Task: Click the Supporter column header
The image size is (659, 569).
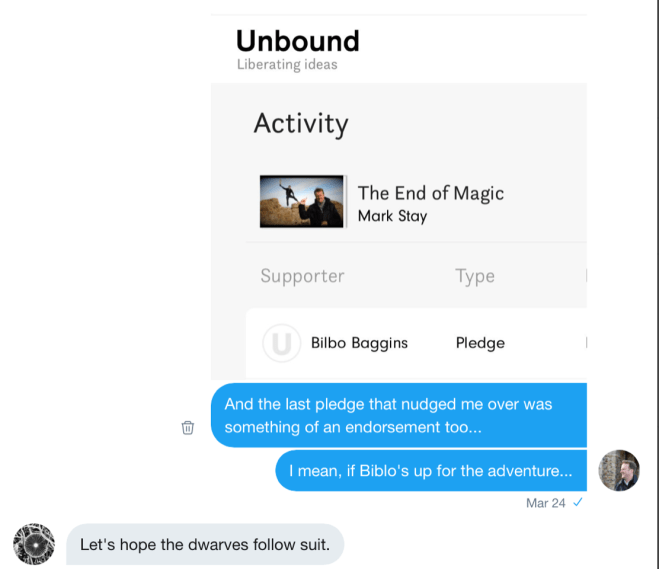Action: point(302,276)
